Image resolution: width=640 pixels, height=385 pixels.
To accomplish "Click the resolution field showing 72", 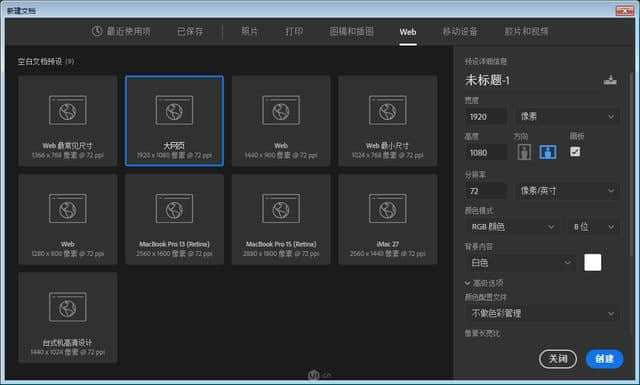I will coord(486,191).
